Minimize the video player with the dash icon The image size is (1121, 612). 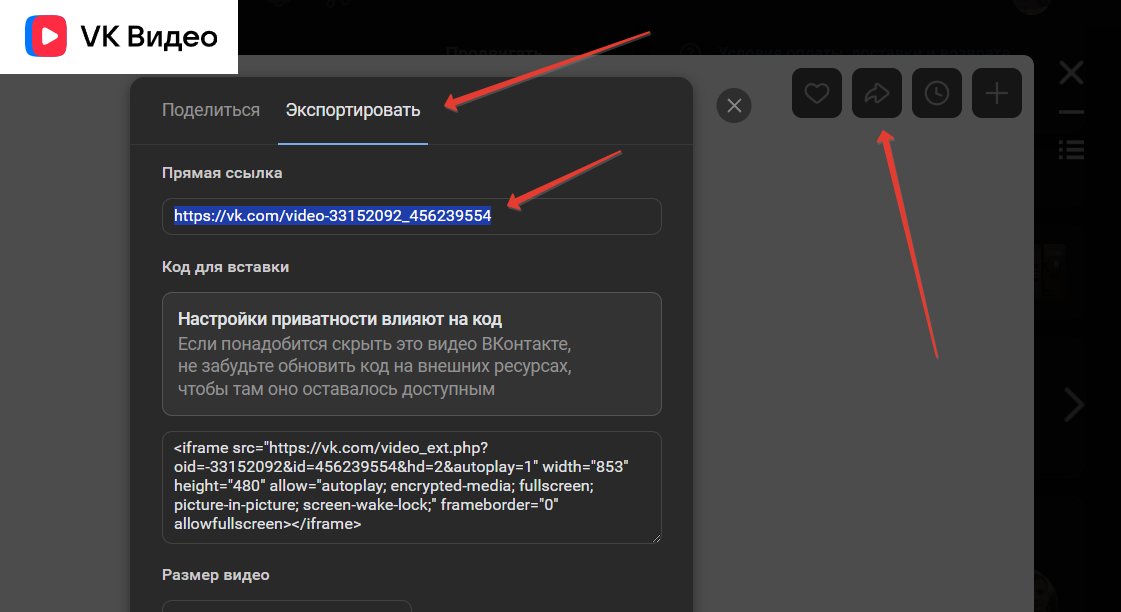(x=1071, y=112)
